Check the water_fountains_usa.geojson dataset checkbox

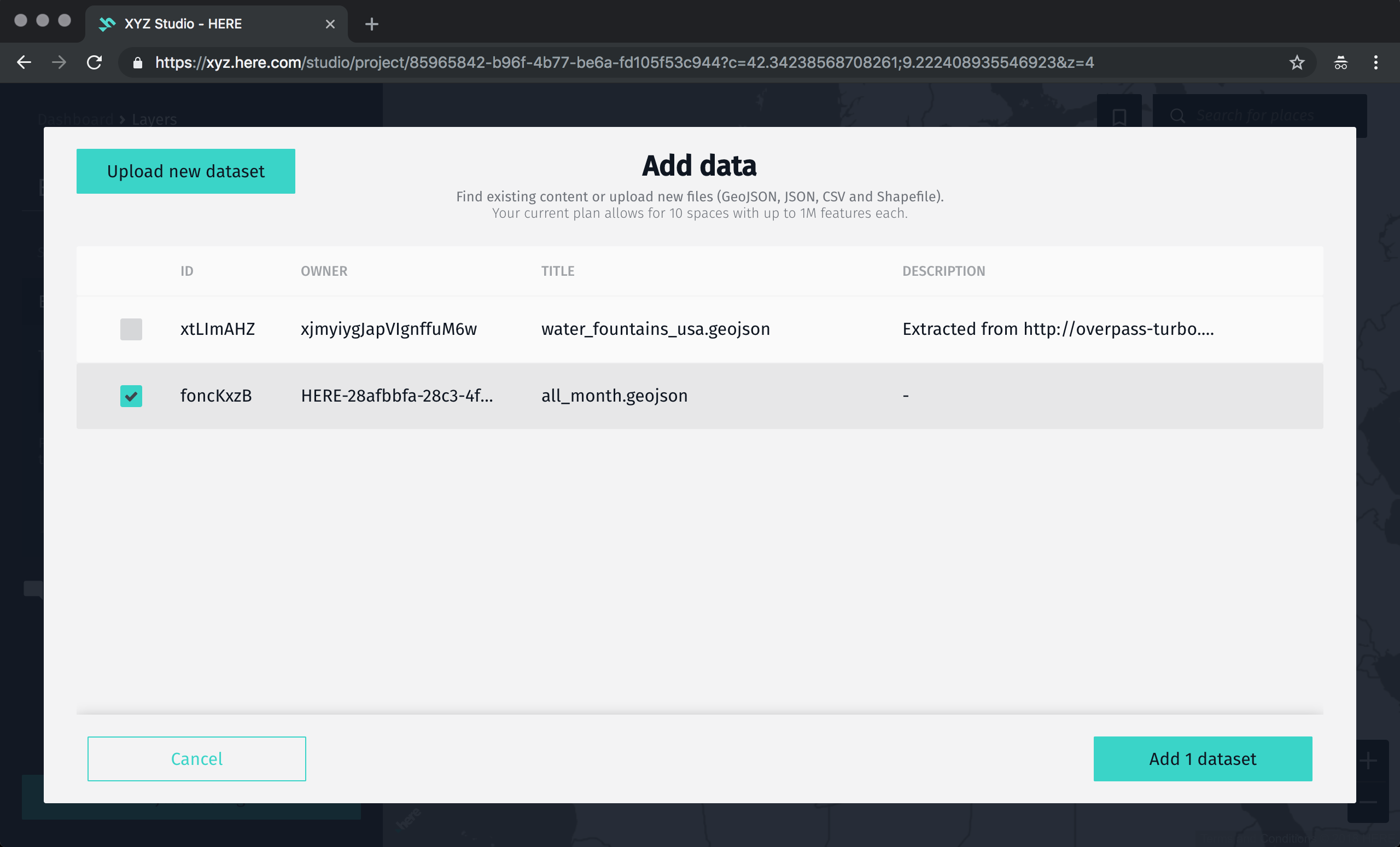131,328
